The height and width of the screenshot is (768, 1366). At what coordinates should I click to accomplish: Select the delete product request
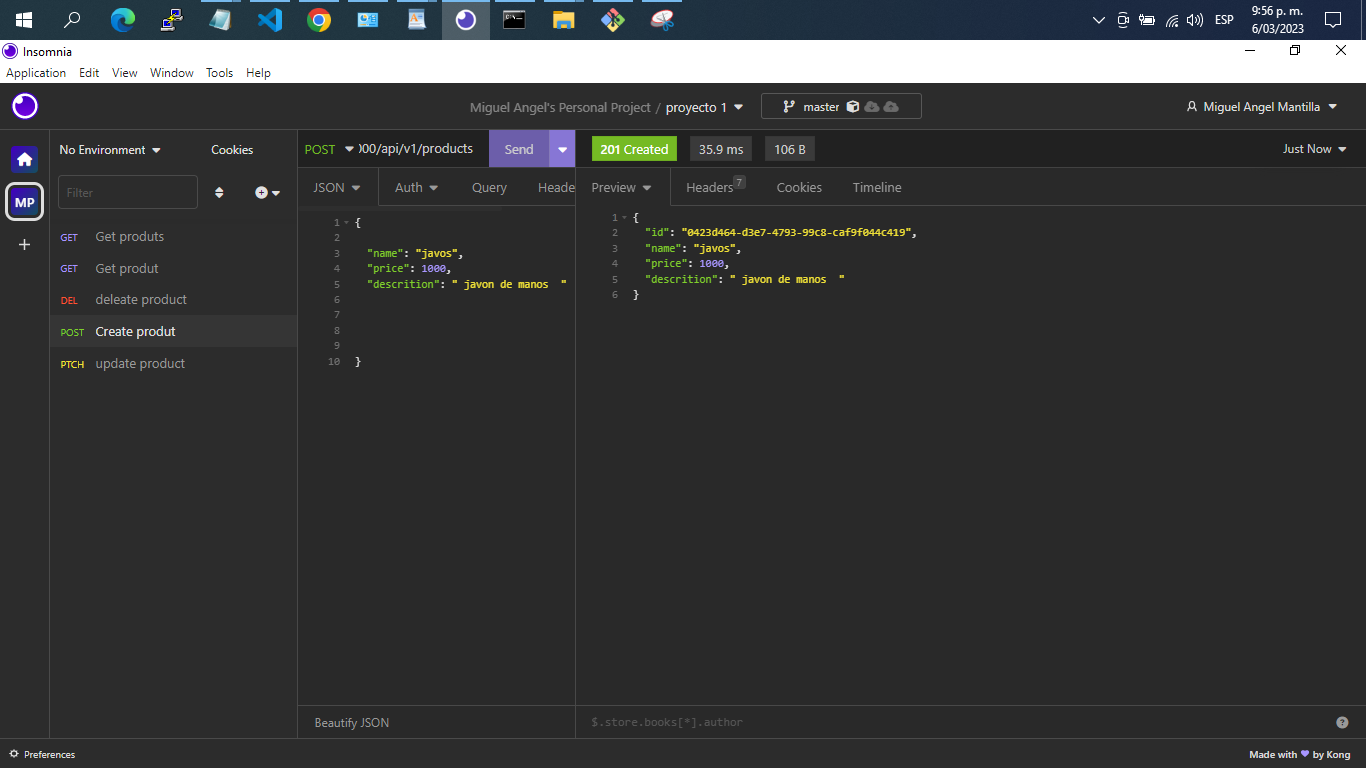[140, 299]
